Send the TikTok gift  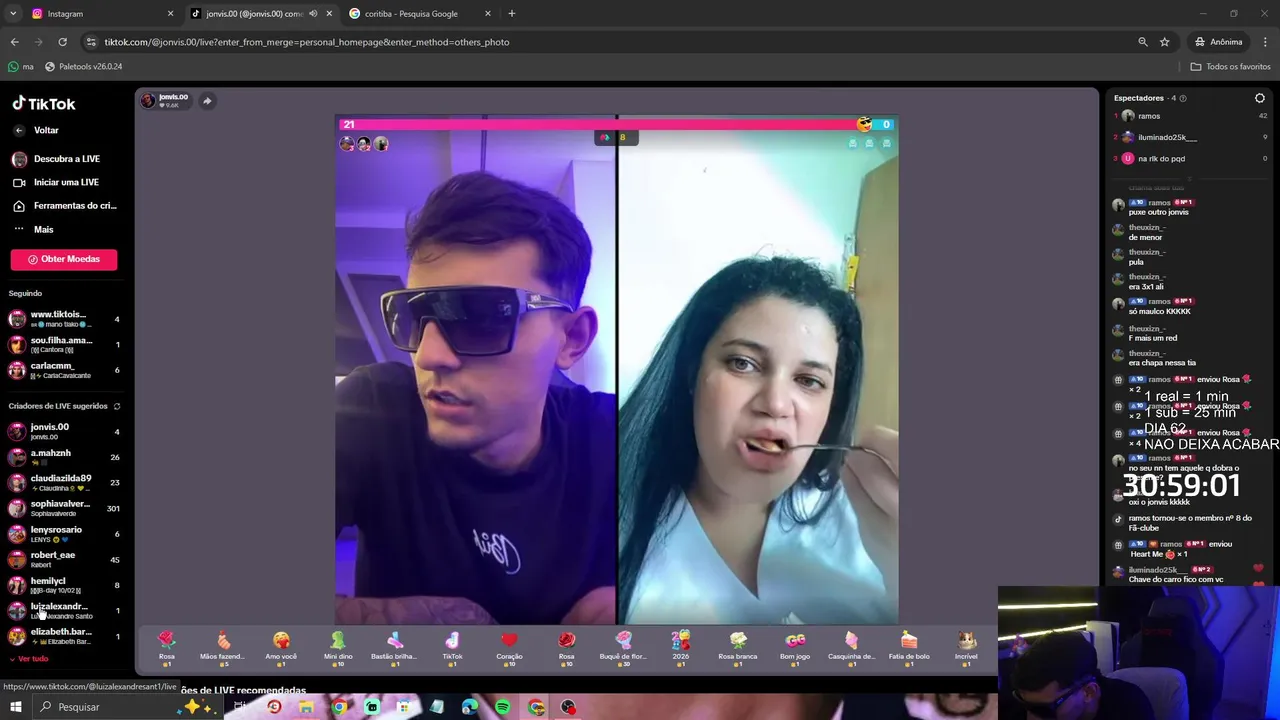click(452, 648)
